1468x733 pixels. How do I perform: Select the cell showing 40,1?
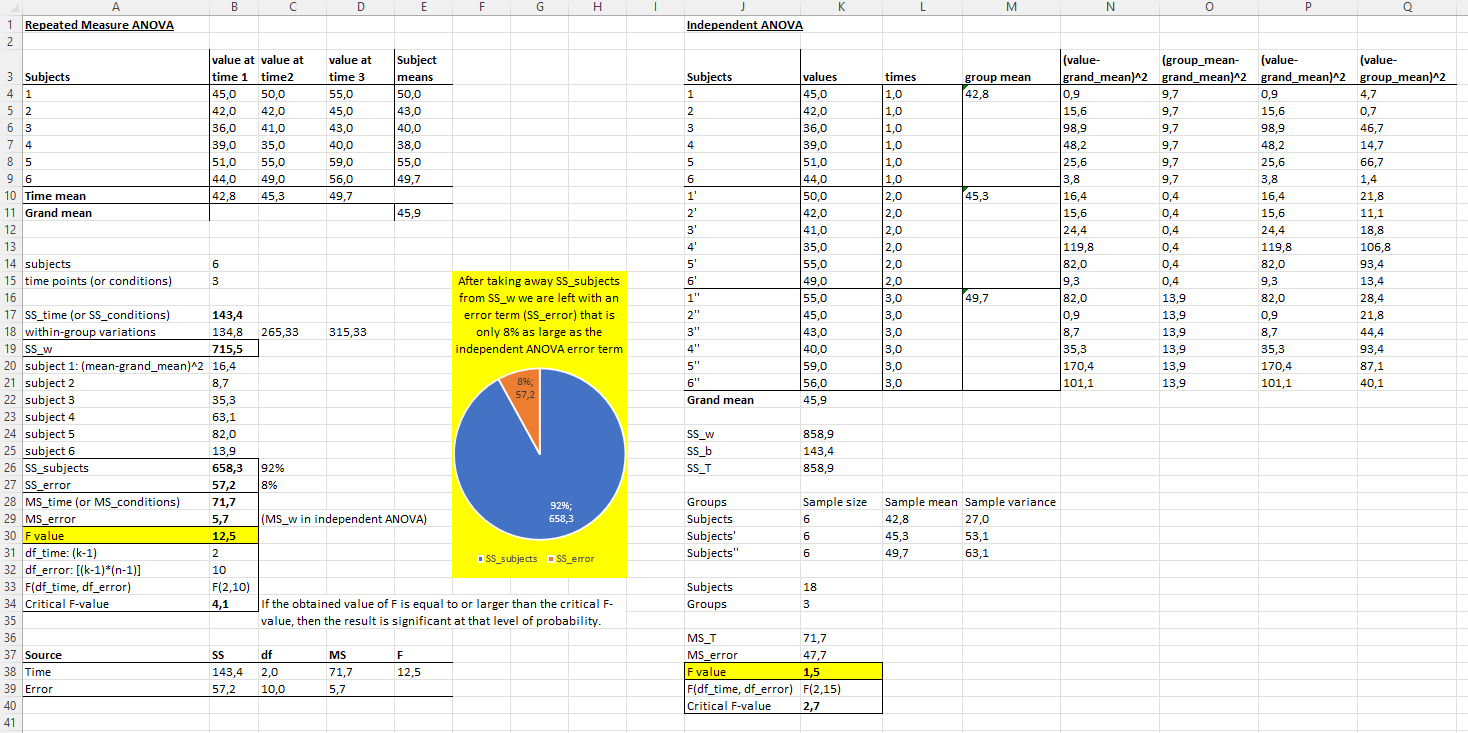[1408, 383]
